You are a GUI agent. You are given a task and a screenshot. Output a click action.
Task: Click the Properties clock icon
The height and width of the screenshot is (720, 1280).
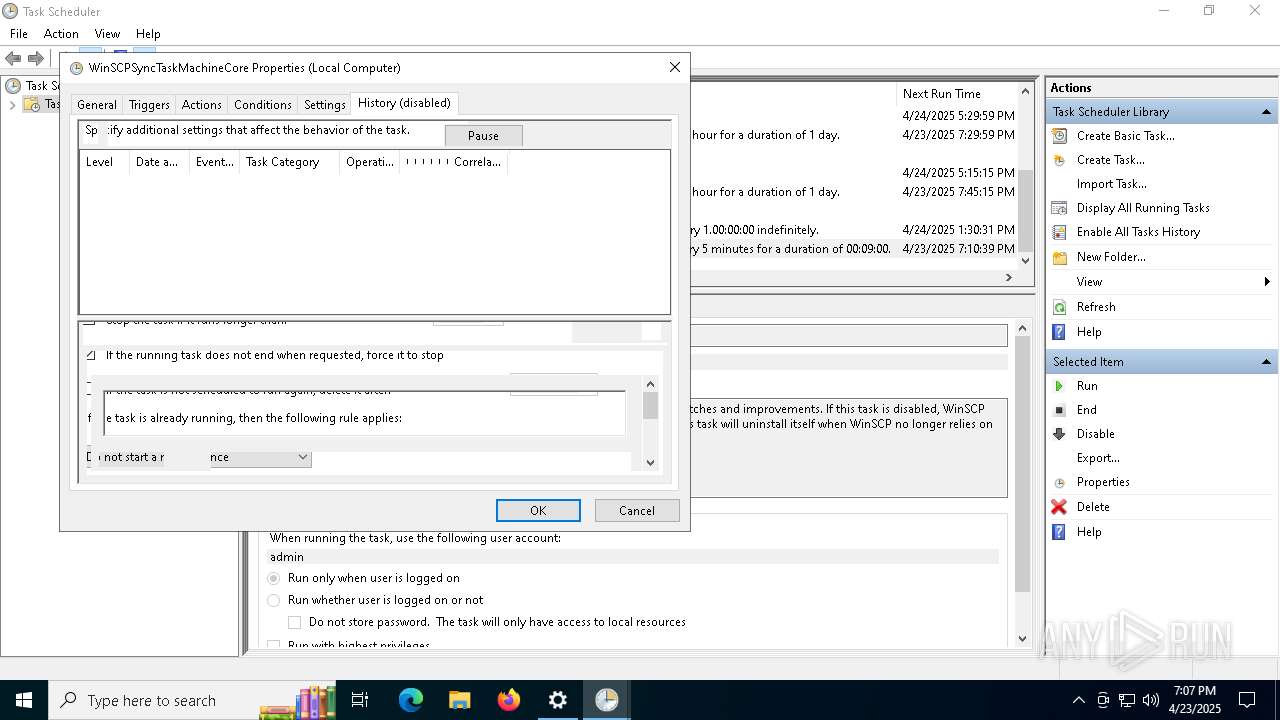pos(1059,482)
